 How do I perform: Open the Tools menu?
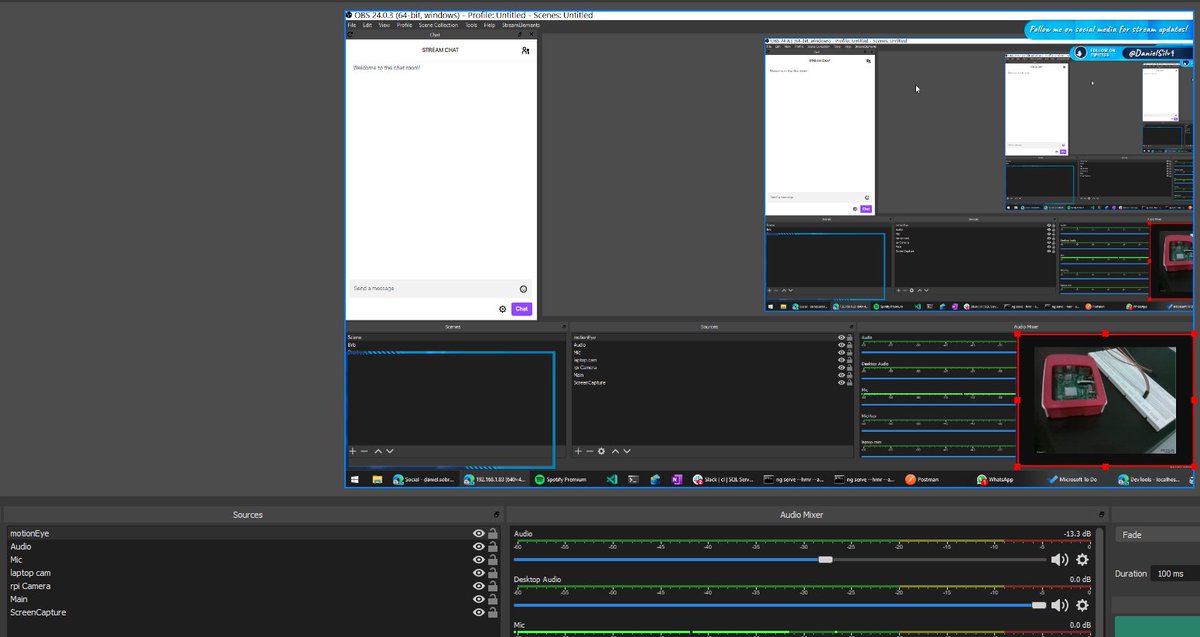click(471, 25)
